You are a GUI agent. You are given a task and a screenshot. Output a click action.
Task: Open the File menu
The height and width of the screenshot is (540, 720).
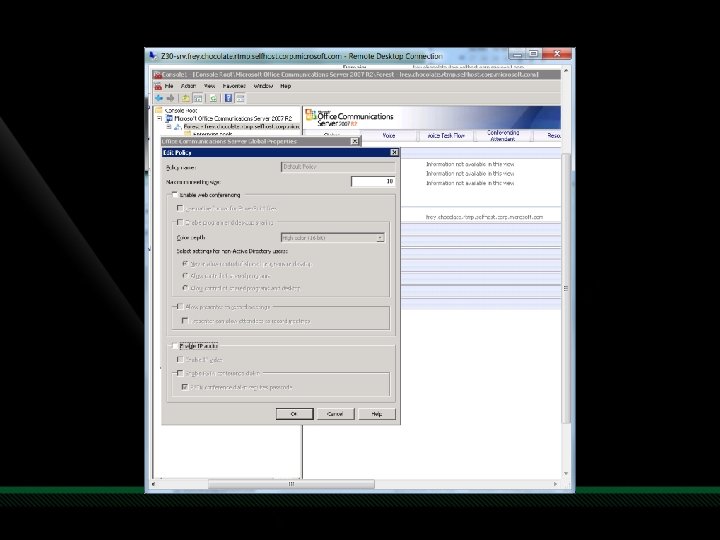(169, 86)
